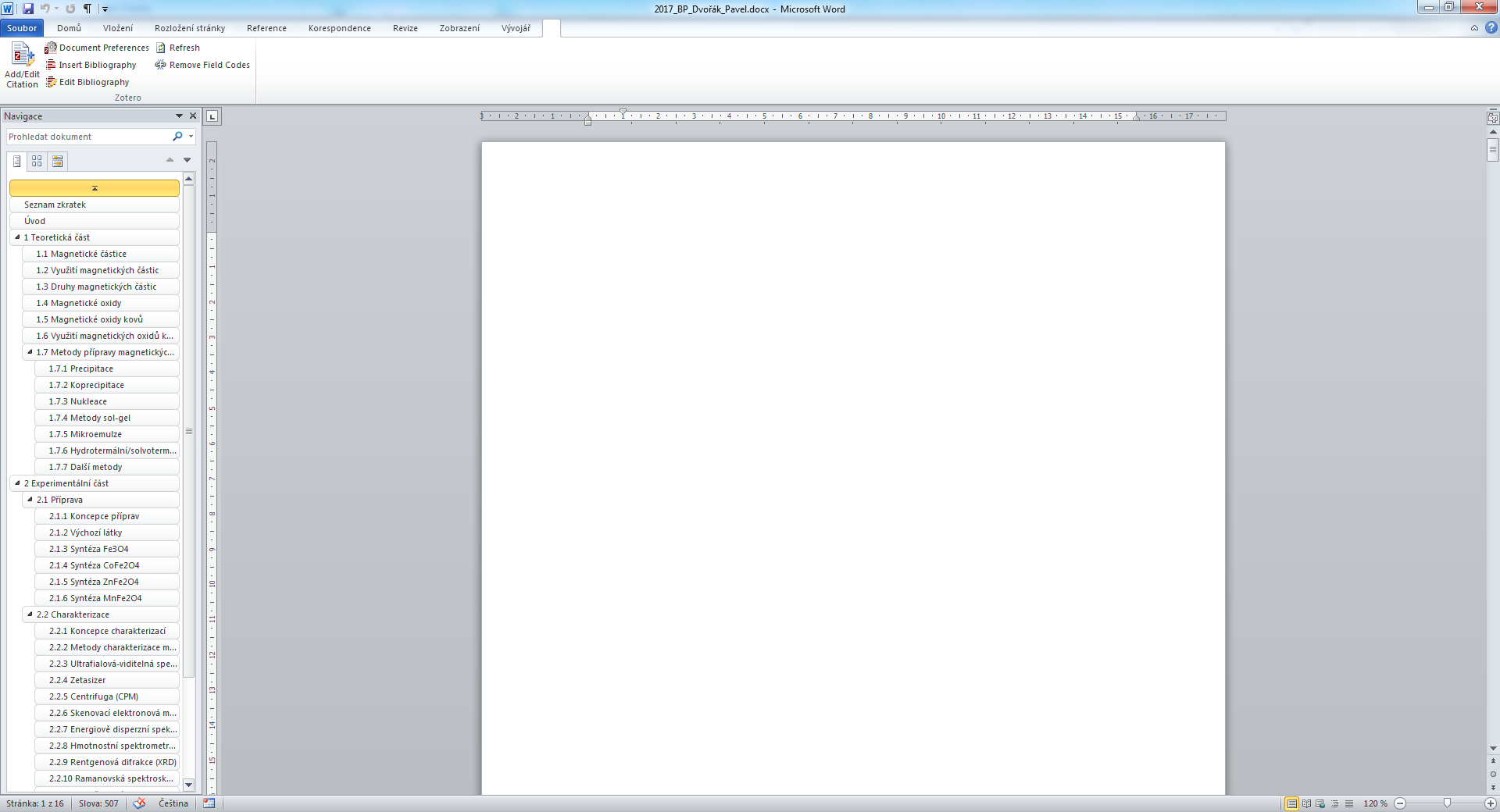Switch to full-screen reading view
Screen dimensions: 1500x812
[1306, 803]
